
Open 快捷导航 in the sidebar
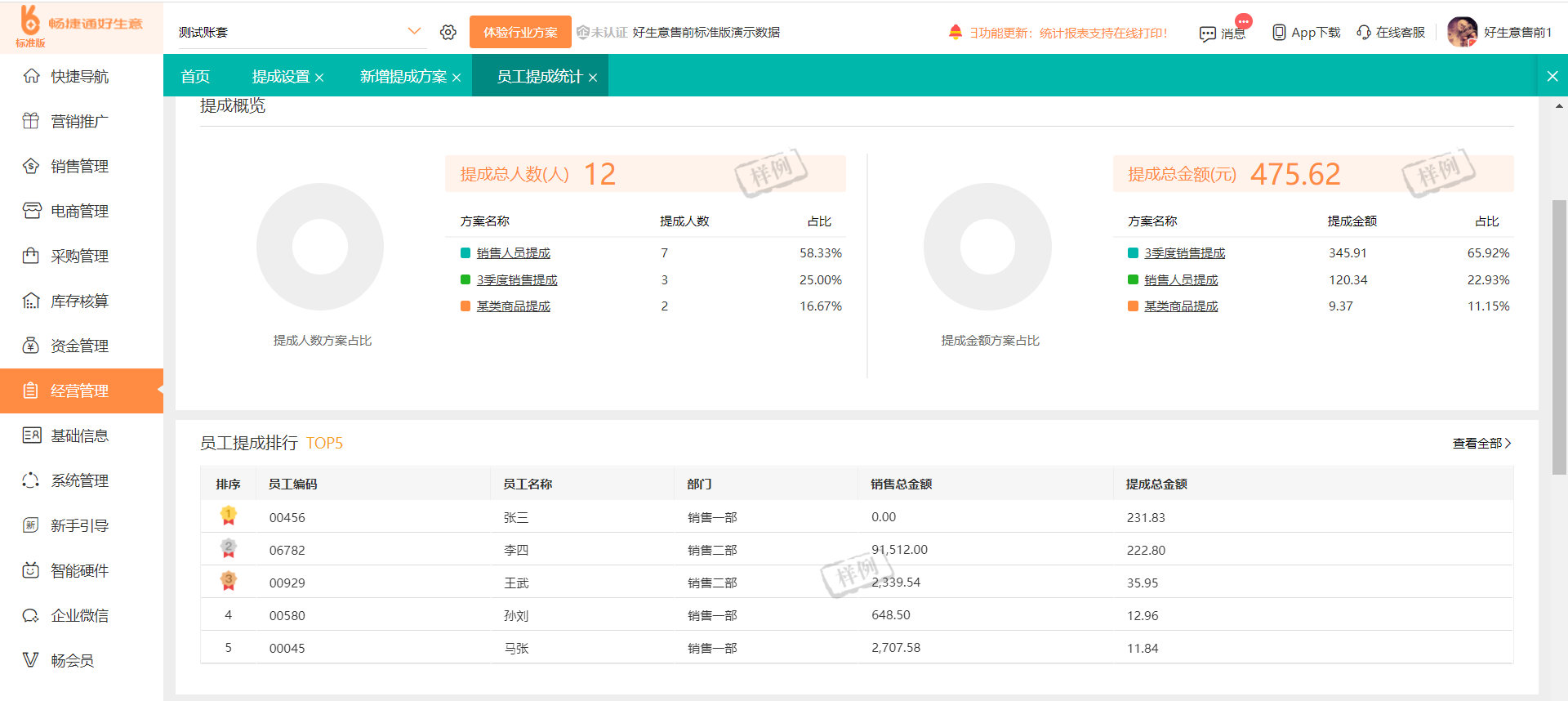coord(79,76)
